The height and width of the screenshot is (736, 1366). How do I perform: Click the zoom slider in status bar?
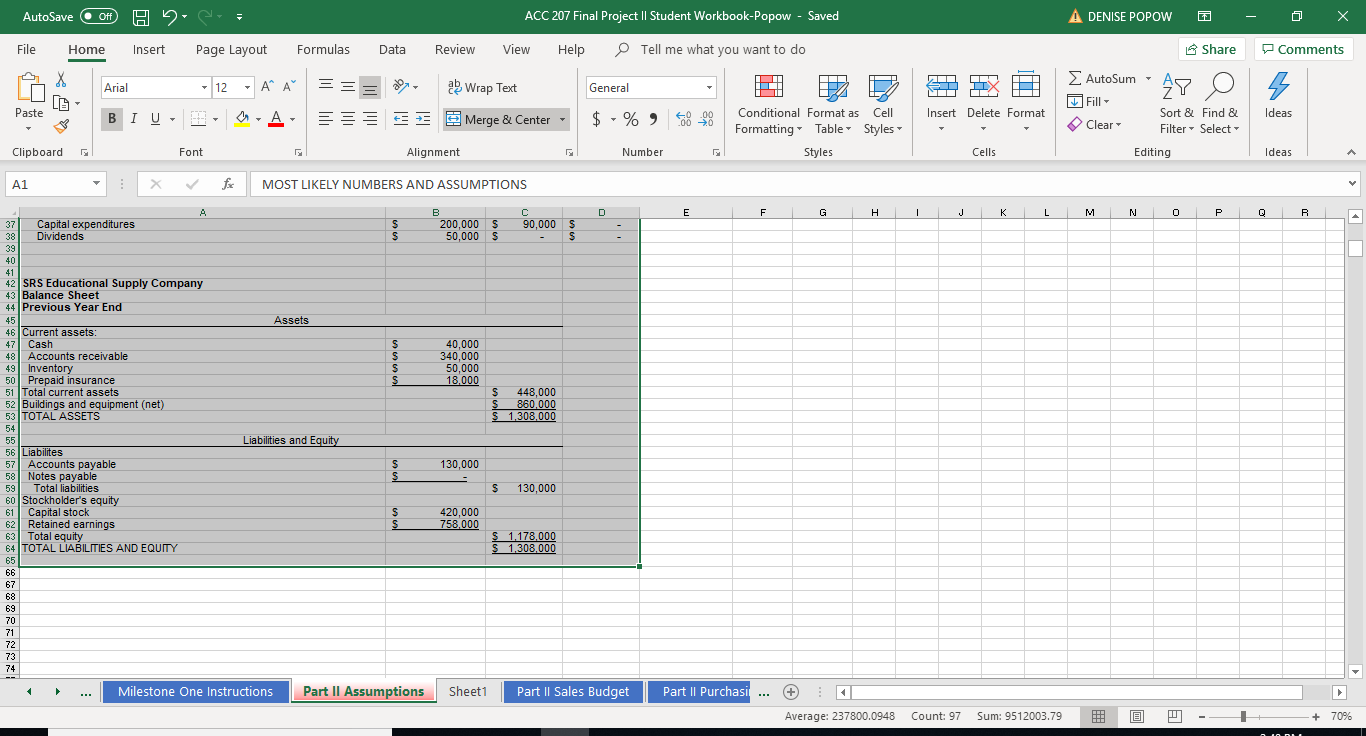[1241, 717]
